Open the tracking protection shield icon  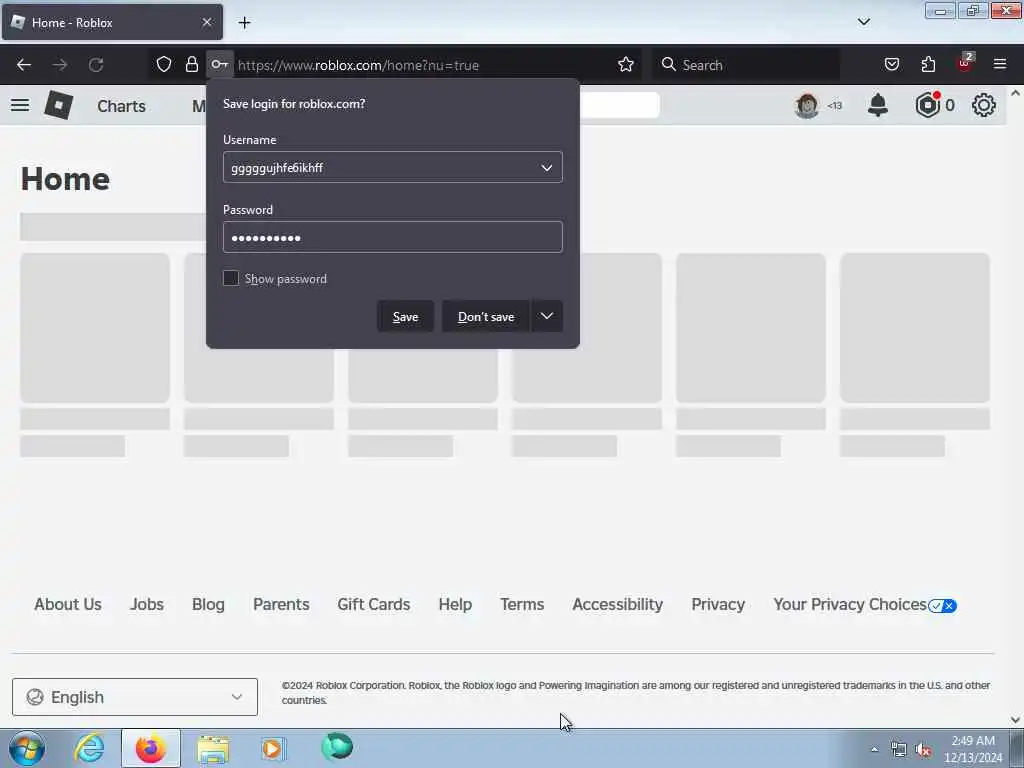point(164,64)
